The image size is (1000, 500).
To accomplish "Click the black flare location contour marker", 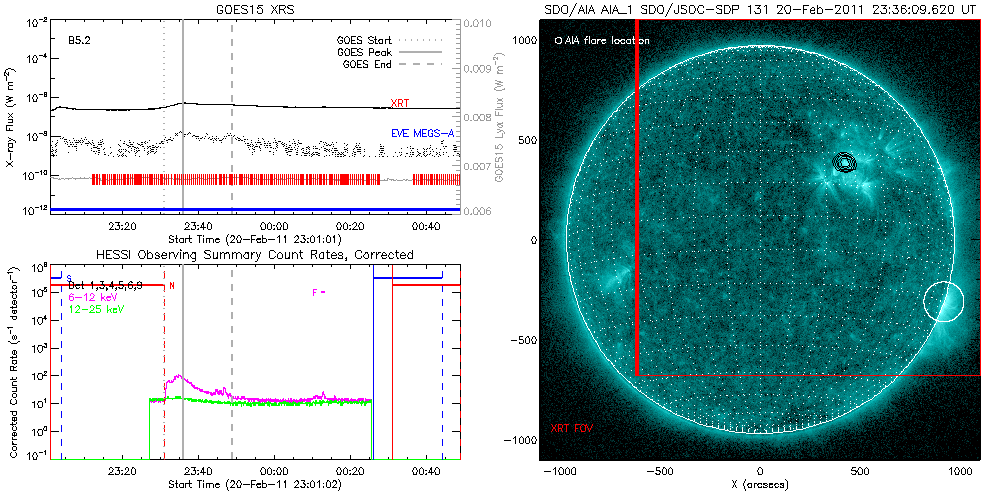I will (x=846, y=162).
